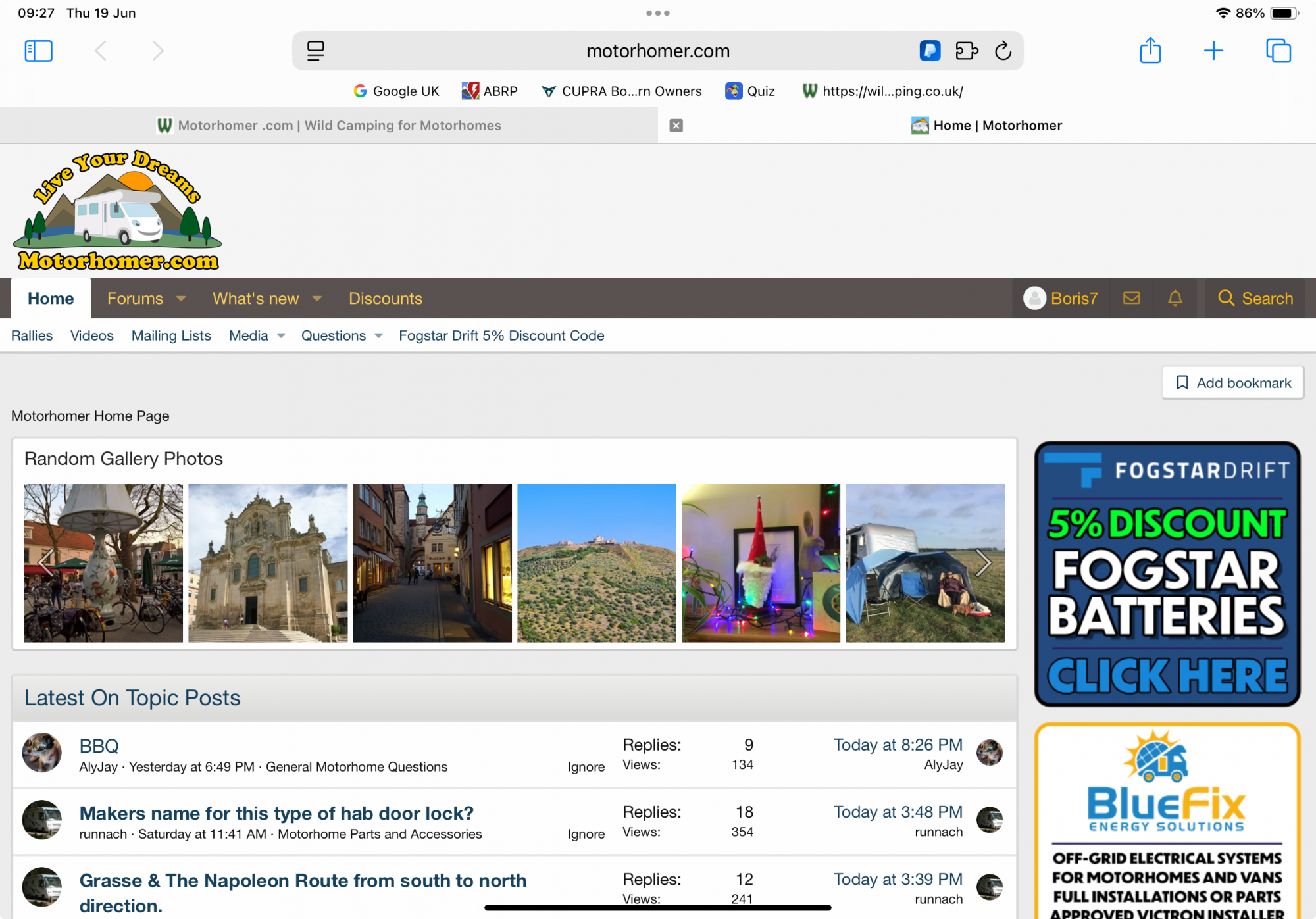The image size is (1316, 919).
Task: Expand the What's new dropdown arrow
Action: click(x=317, y=299)
